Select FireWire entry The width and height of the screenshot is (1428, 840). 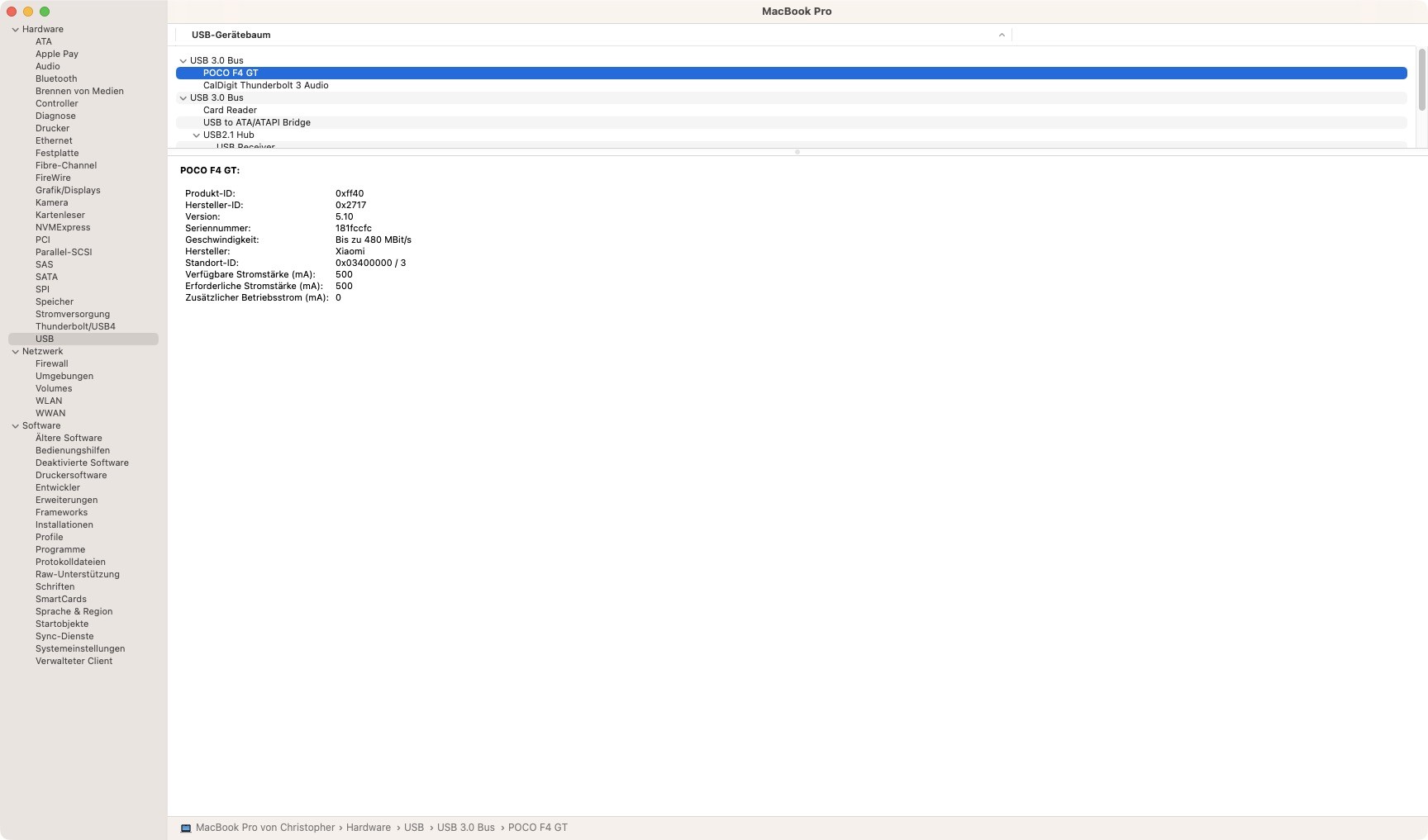(x=53, y=178)
